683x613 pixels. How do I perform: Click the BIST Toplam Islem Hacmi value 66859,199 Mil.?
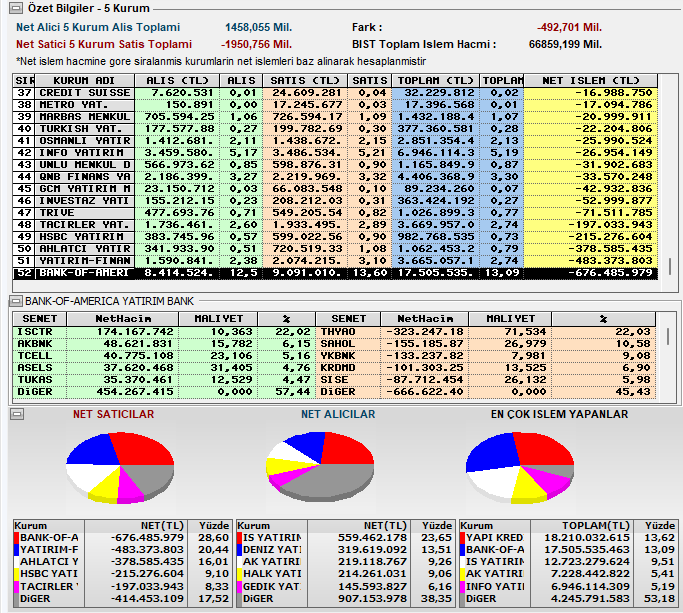(565, 44)
